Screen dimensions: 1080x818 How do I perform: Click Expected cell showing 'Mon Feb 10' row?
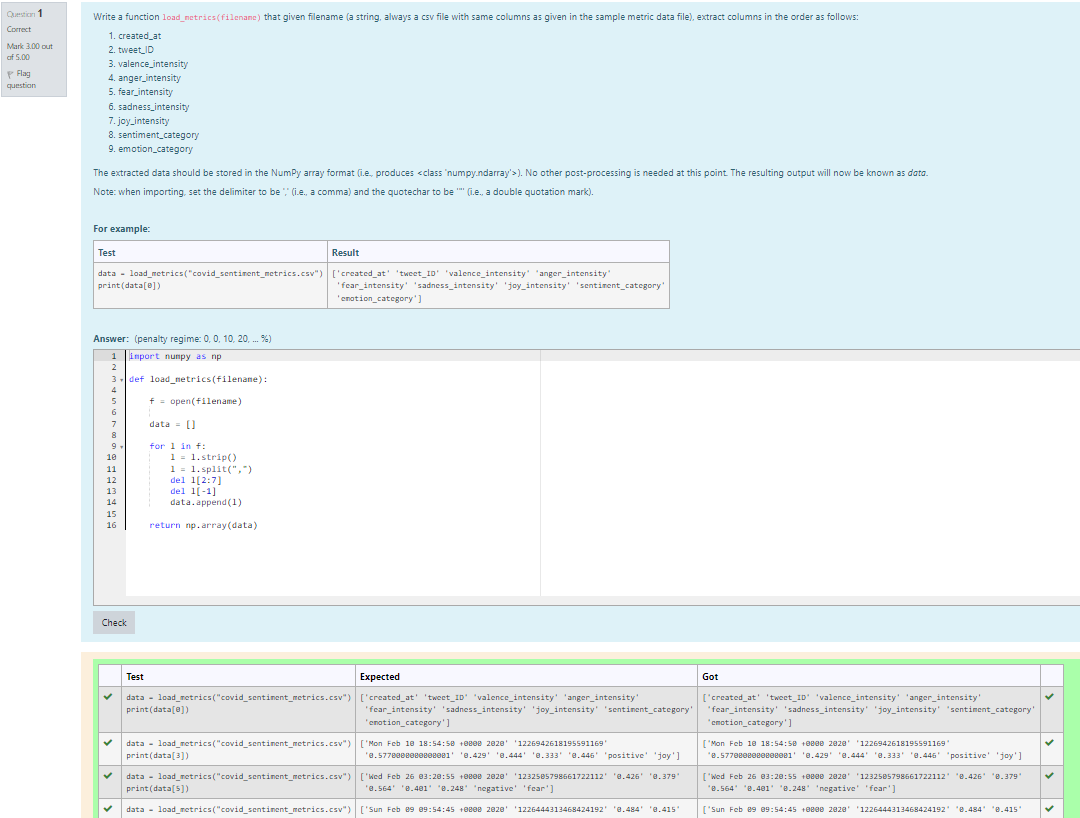[526, 749]
